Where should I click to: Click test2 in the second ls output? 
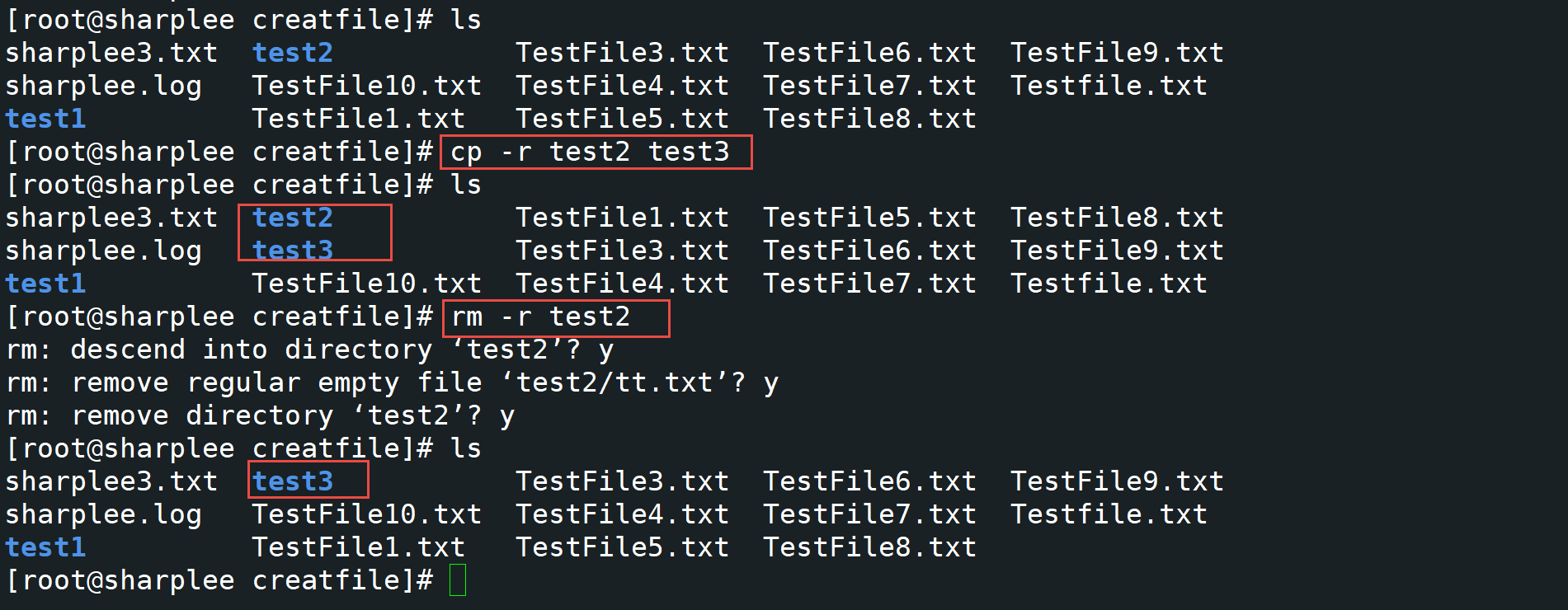click(293, 218)
